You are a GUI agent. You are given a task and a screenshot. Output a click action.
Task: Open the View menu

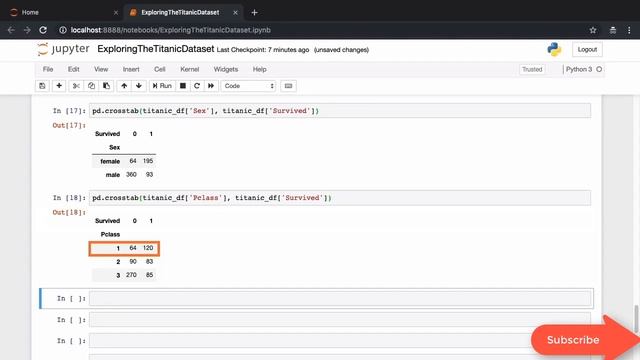pyautogui.click(x=101, y=69)
